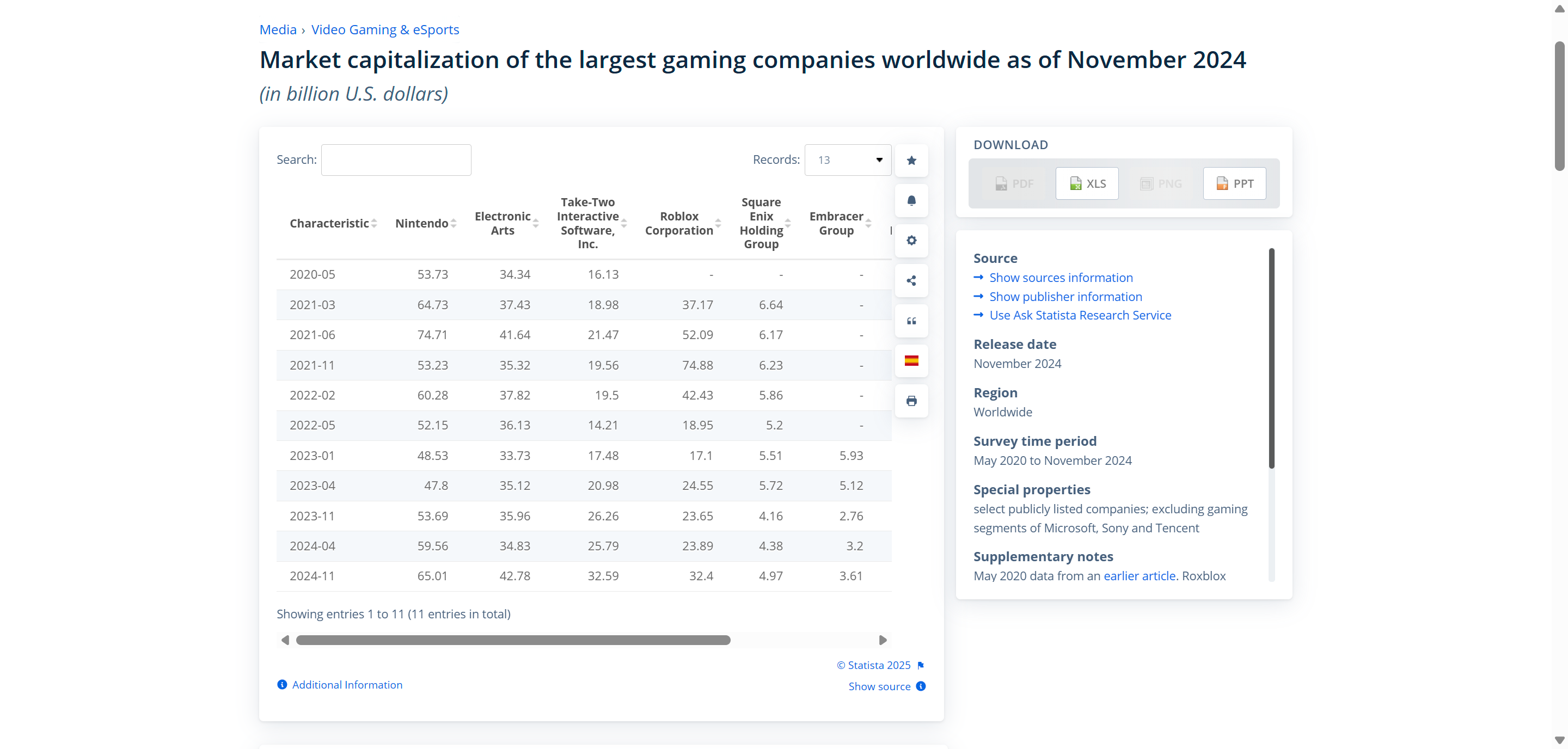Sort by Characteristic column
Image resolution: width=1568 pixels, height=749 pixels.
click(x=373, y=223)
